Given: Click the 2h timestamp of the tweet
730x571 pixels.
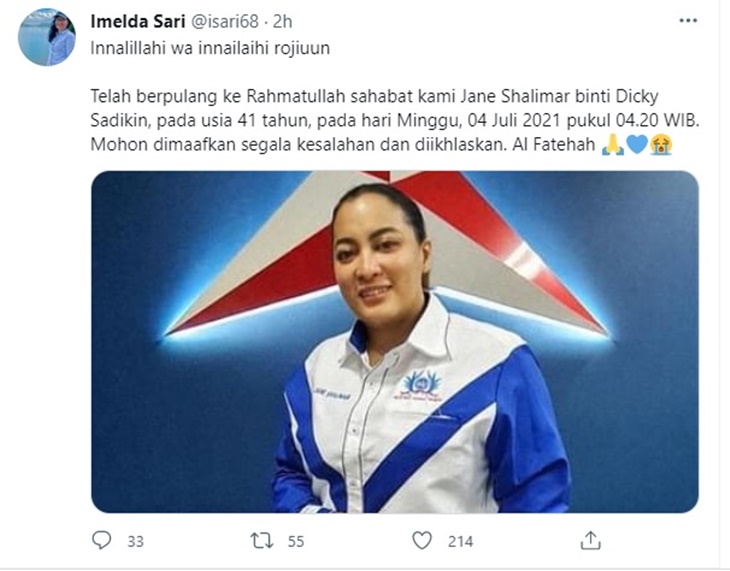Looking at the screenshot, I should click(x=282, y=21).
